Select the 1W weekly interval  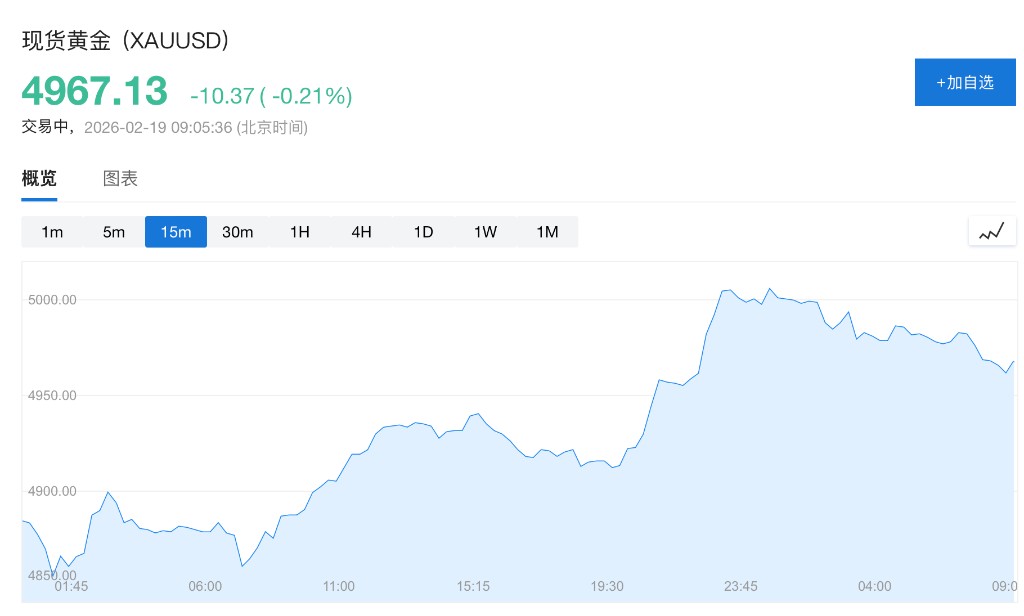tap(485, 232)
